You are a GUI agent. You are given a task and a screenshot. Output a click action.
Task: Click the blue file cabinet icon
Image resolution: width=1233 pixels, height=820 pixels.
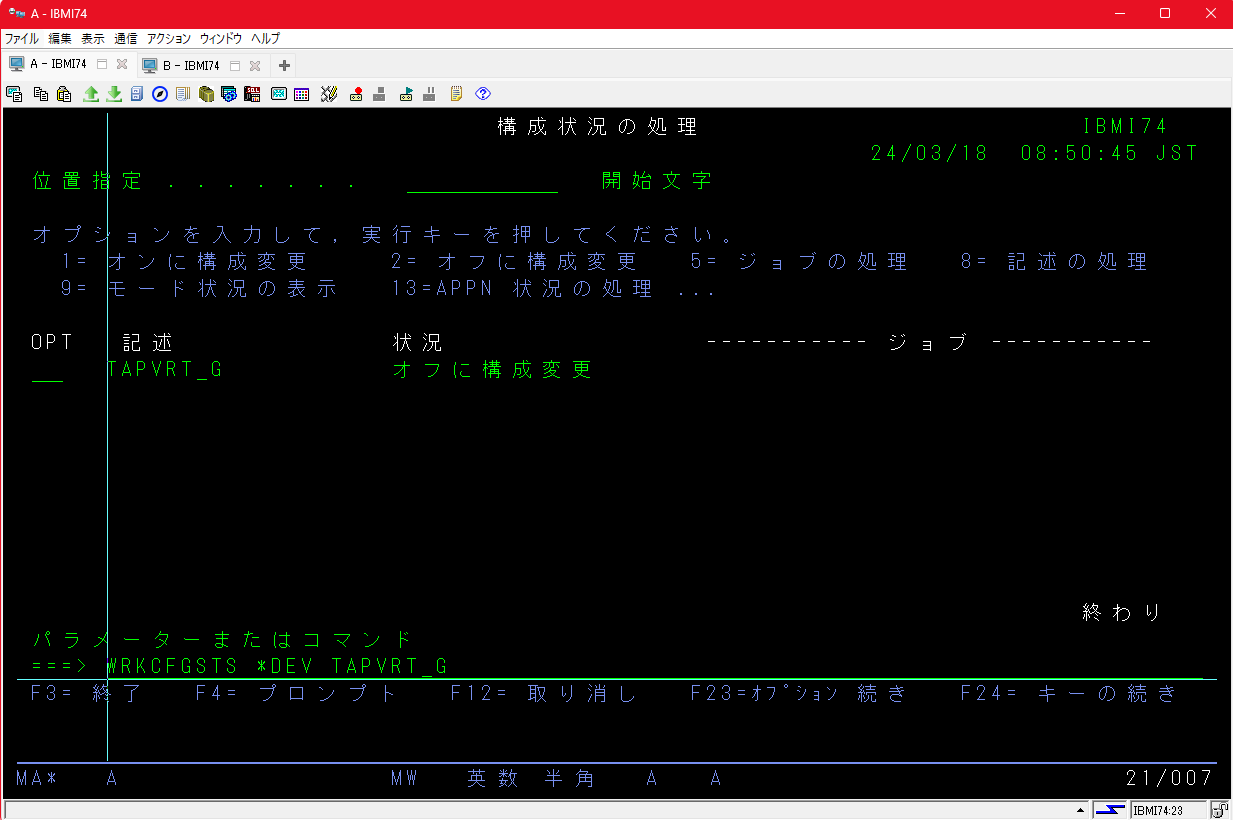pos(137,94)
